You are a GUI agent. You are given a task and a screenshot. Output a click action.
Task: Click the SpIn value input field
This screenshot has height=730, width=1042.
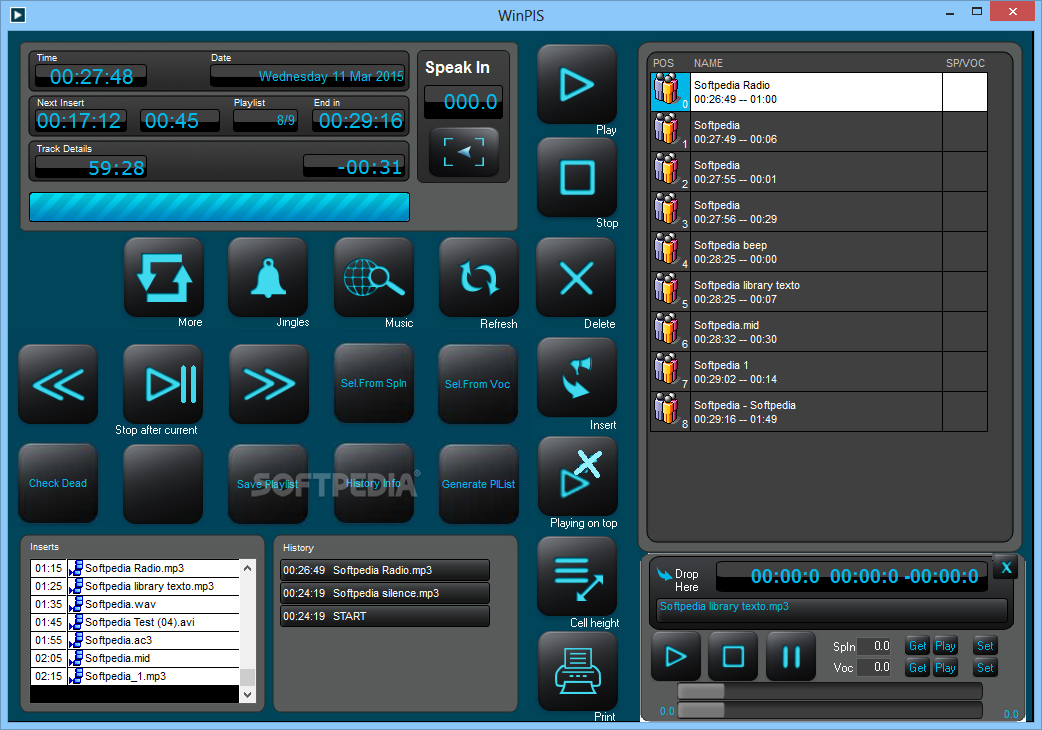pos(874,646)
